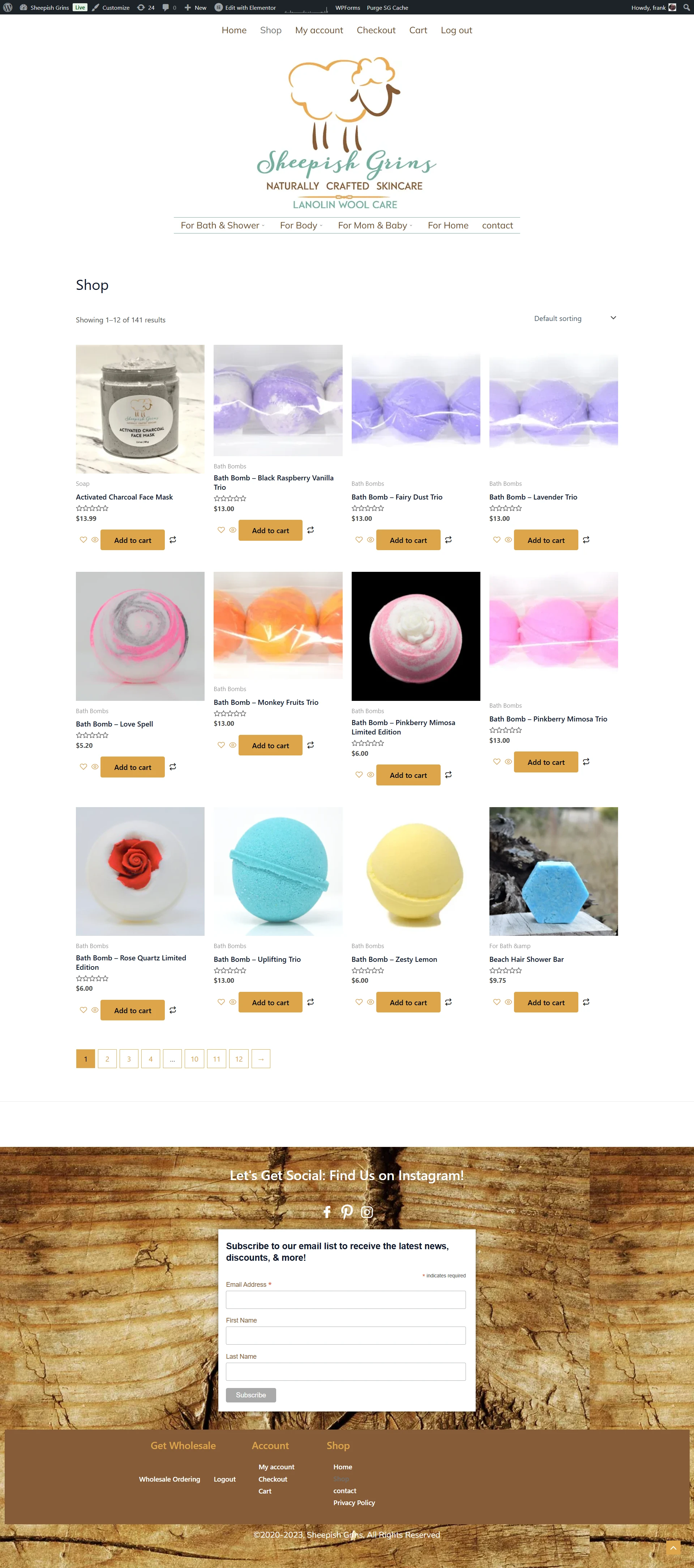Click the admin bar search magnifier icon

coord(686,7)
